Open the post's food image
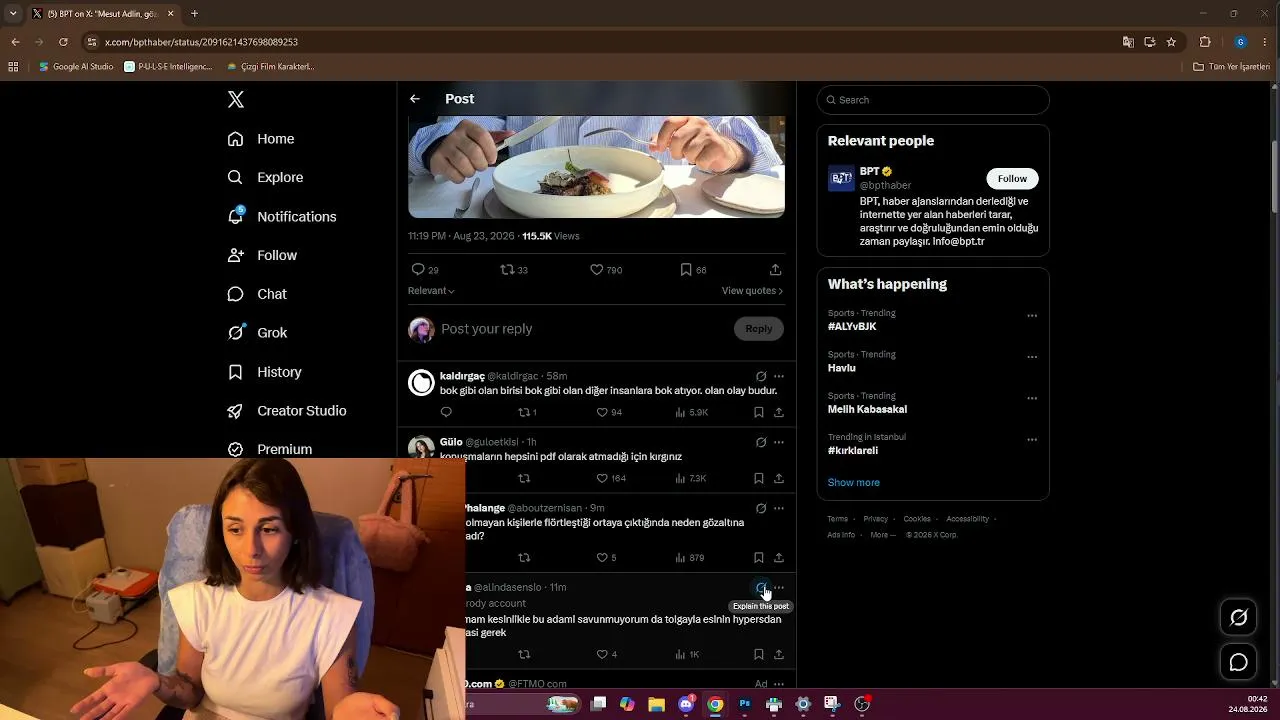 596,167
